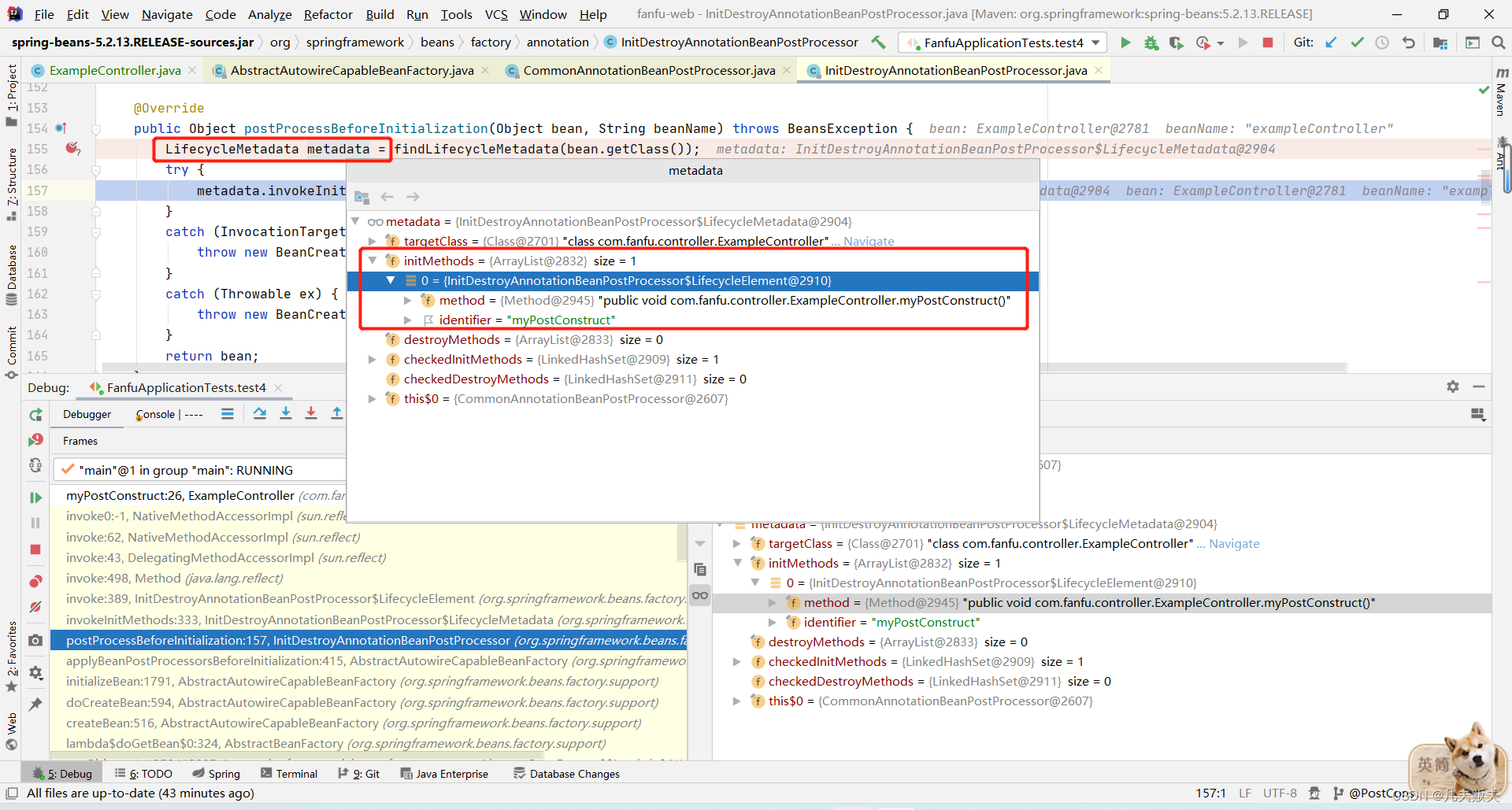Toggle the breakpoint on line 155
Viewport: 1512px width, 810px height.
(72, 149)
